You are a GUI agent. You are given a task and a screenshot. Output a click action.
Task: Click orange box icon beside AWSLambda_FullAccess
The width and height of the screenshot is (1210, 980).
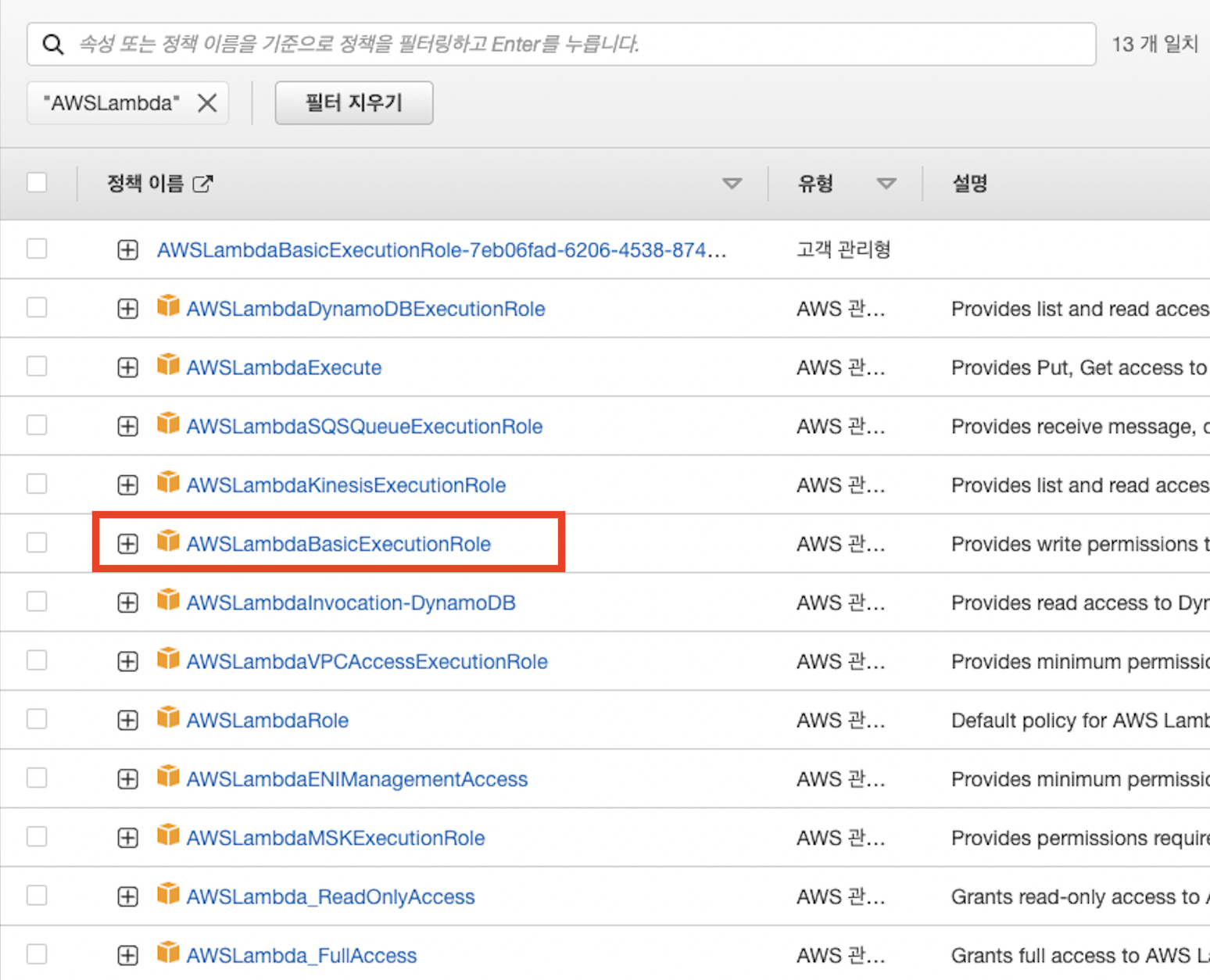pos(168,952)
